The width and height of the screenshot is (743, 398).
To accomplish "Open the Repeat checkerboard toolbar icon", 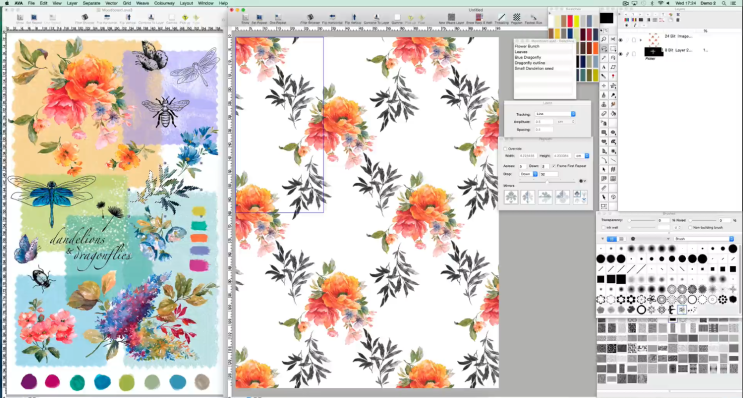I will click(516, 18).
